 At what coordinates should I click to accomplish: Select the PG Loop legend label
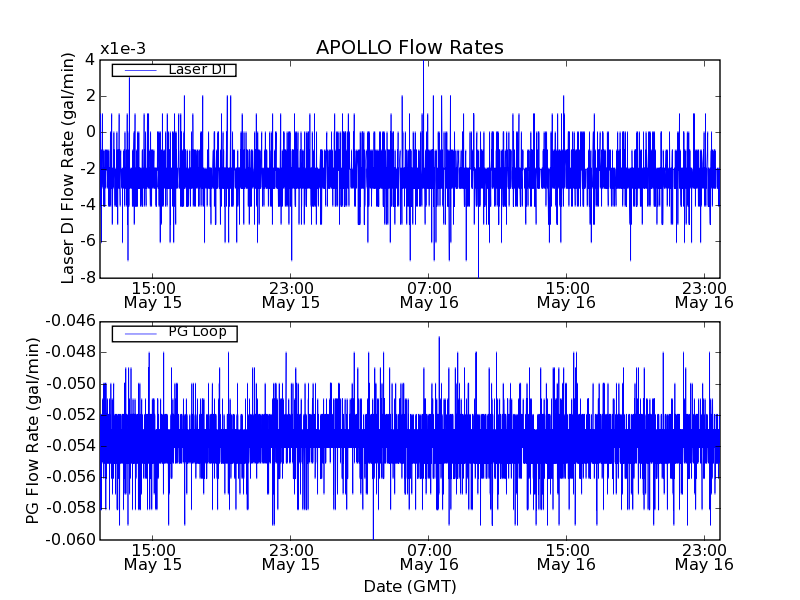197,332
